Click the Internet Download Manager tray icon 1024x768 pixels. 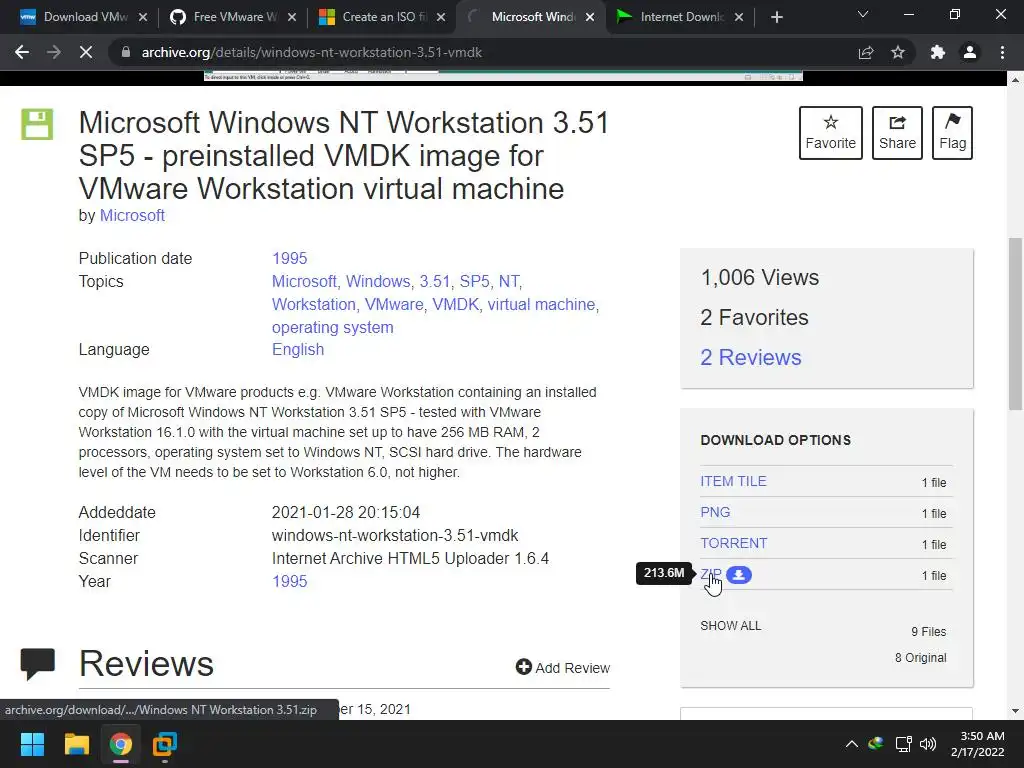click(876, 743)
